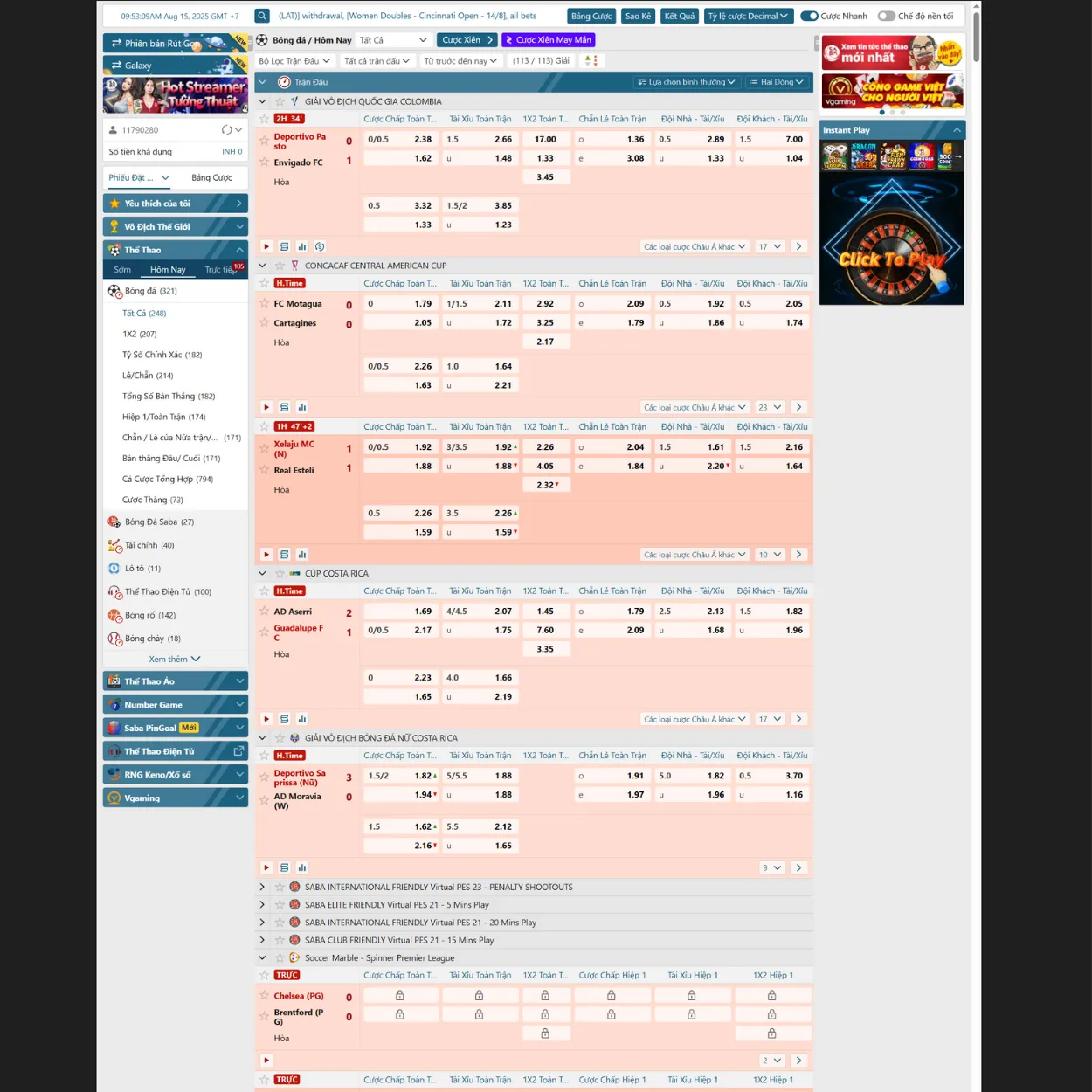The height and width of the screenshot is (1092, 1092).
Task: Open scoreboard list icon for Xelaju MC match
Action: [x=284, y=555]
